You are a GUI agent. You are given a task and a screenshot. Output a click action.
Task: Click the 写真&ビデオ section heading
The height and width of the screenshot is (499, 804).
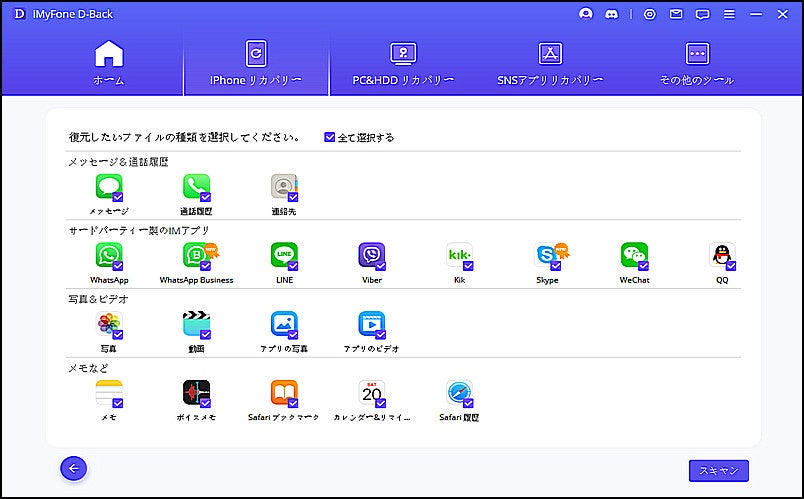click(98, 300)
